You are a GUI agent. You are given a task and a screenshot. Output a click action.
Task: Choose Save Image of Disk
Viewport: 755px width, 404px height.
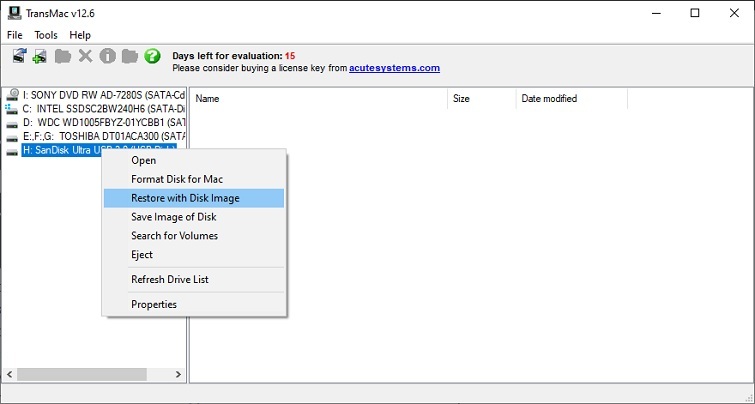click(174, 217)
